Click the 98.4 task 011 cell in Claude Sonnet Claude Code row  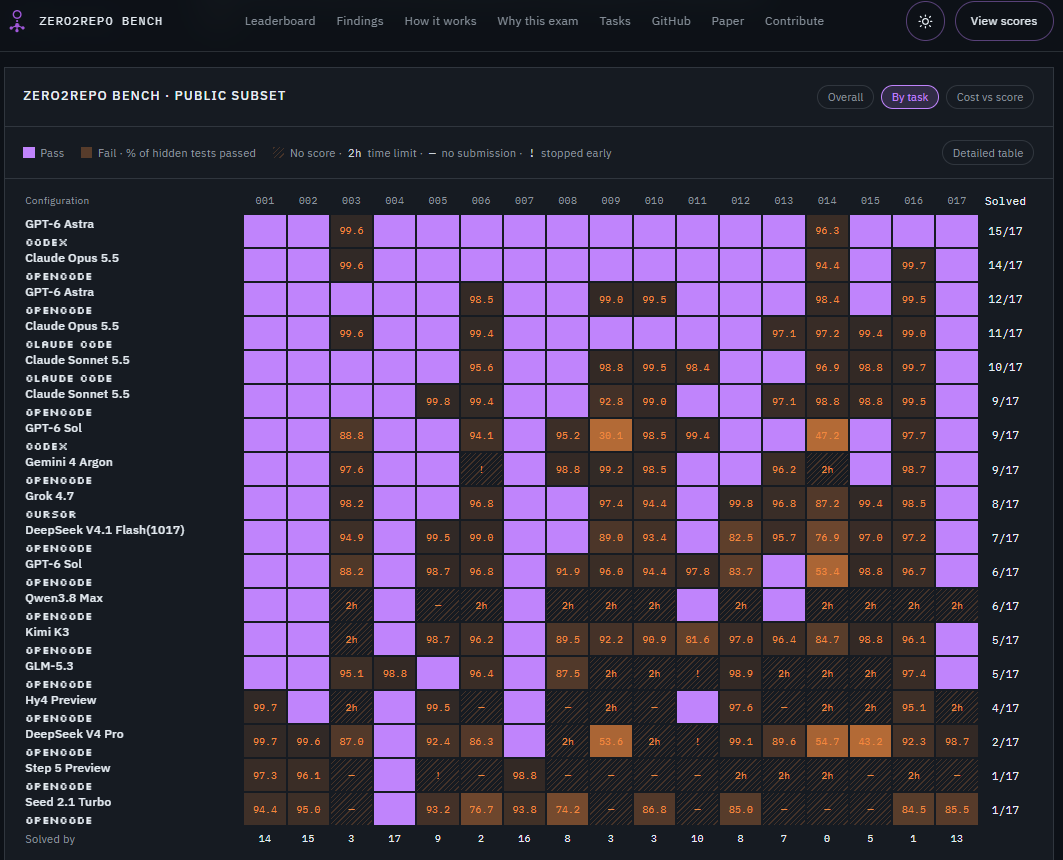pyautogui.click(x=697, y=367)
